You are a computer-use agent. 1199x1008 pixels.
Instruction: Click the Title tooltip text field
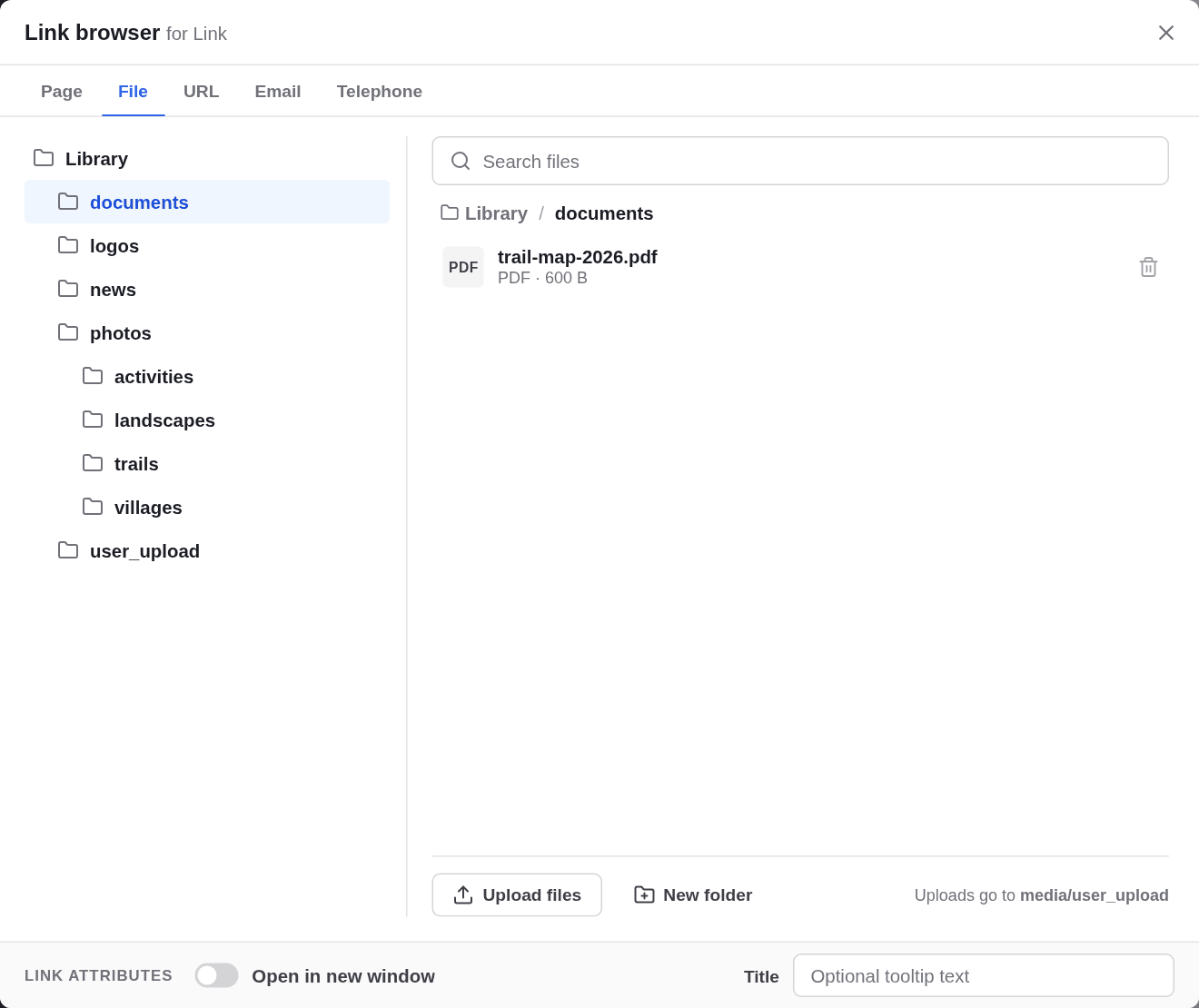pos(984,975)
